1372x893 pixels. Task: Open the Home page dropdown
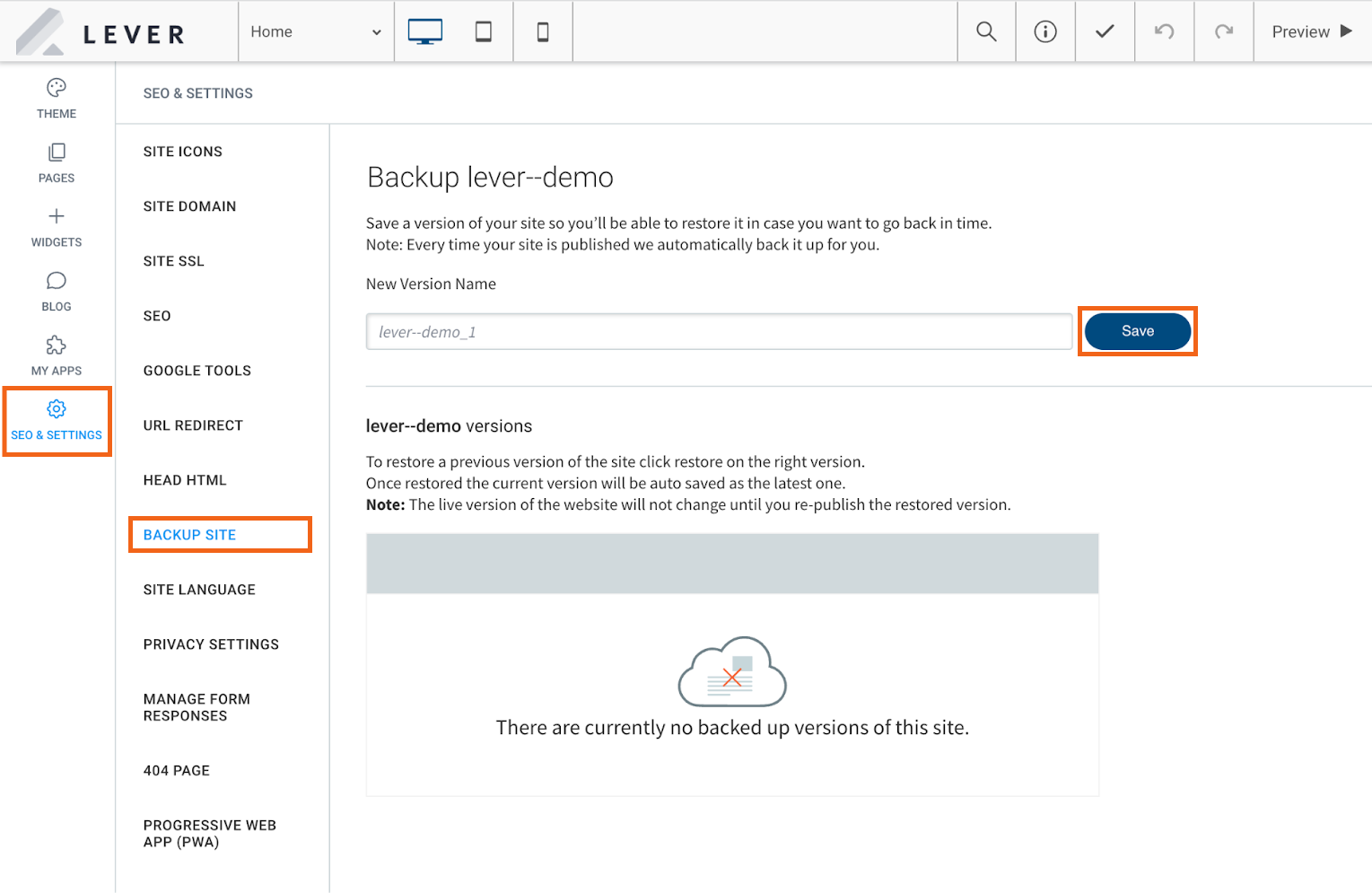(x=316, y=31)
